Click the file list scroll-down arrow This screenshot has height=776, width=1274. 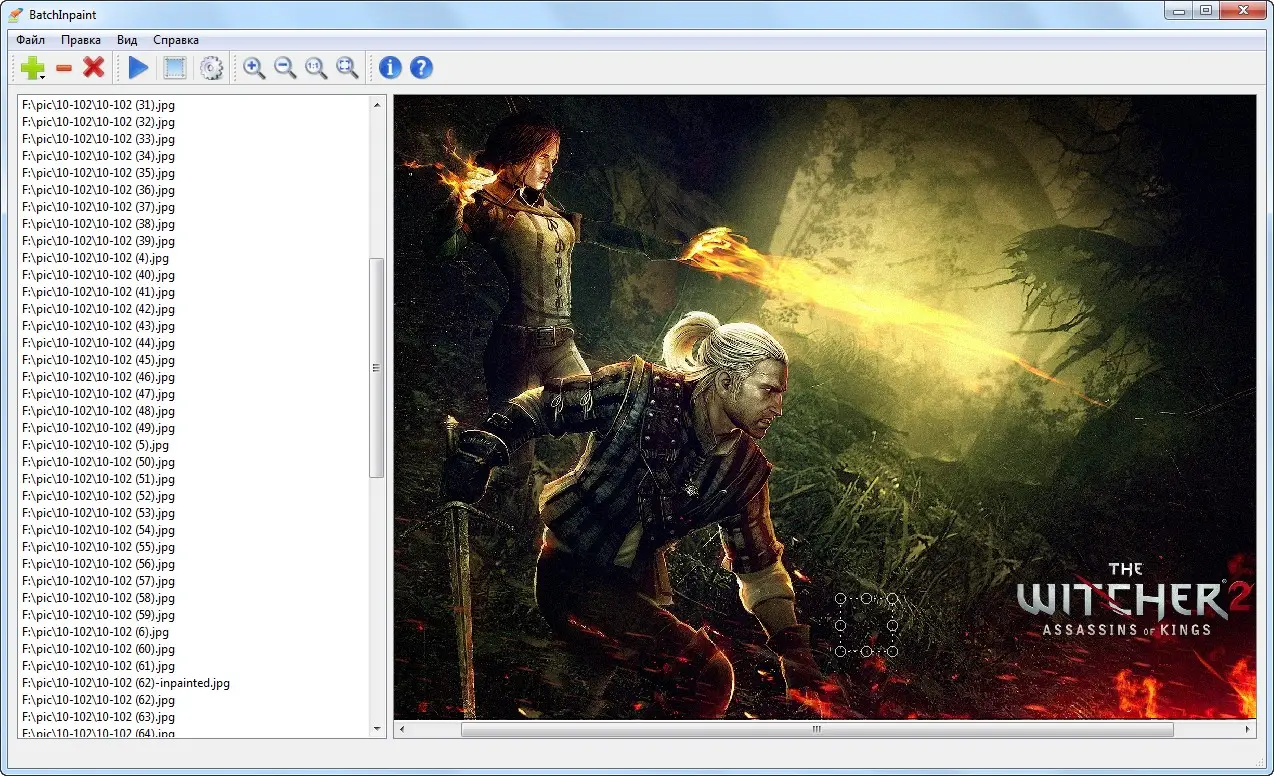point(377,729)
